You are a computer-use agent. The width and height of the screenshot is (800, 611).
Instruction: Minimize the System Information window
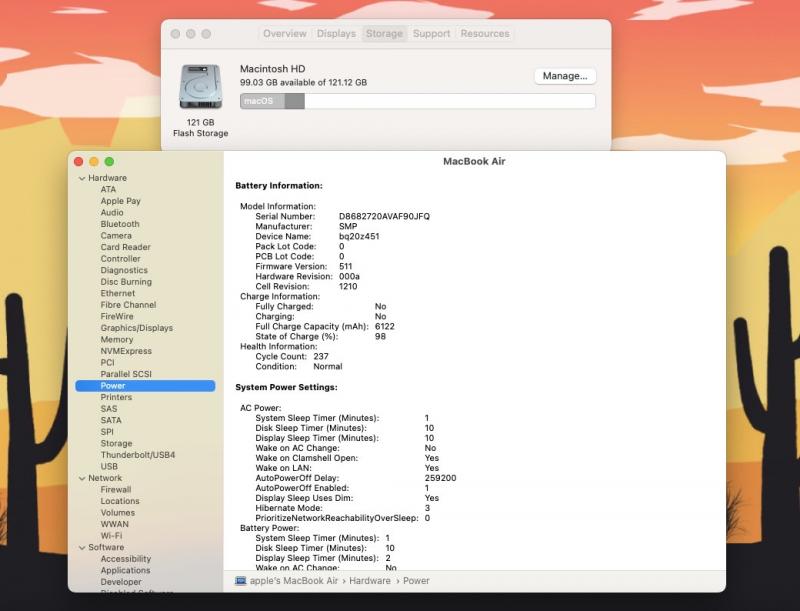point(94,162)
